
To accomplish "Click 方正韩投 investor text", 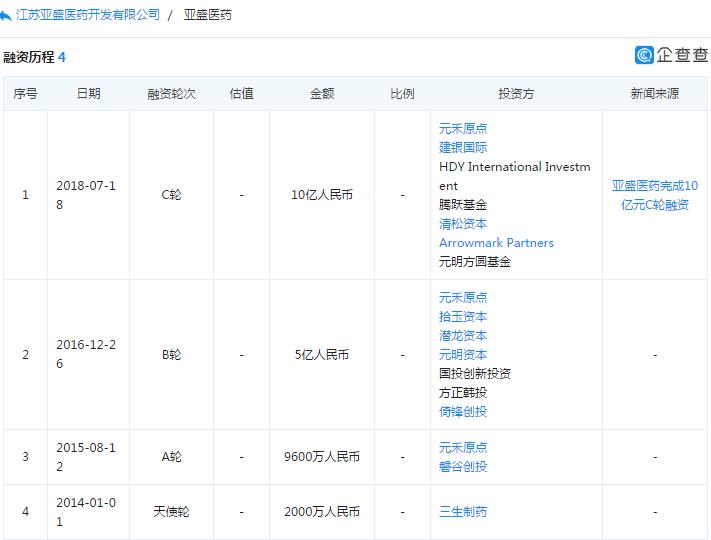I will point(463,393).
